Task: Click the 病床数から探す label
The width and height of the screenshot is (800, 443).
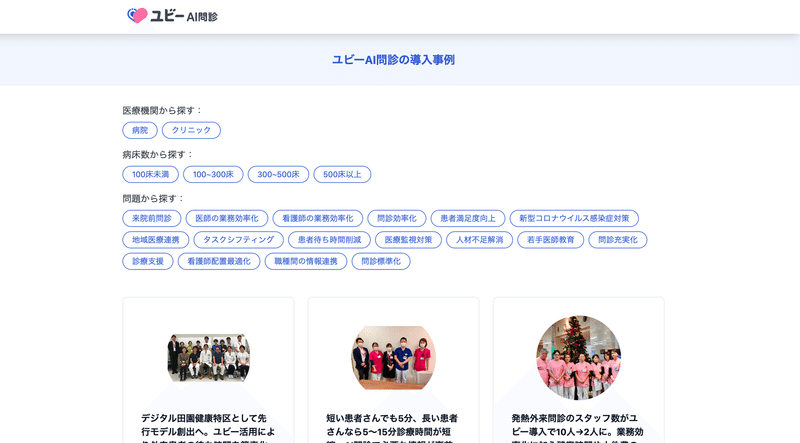Action: coord(158,154)
